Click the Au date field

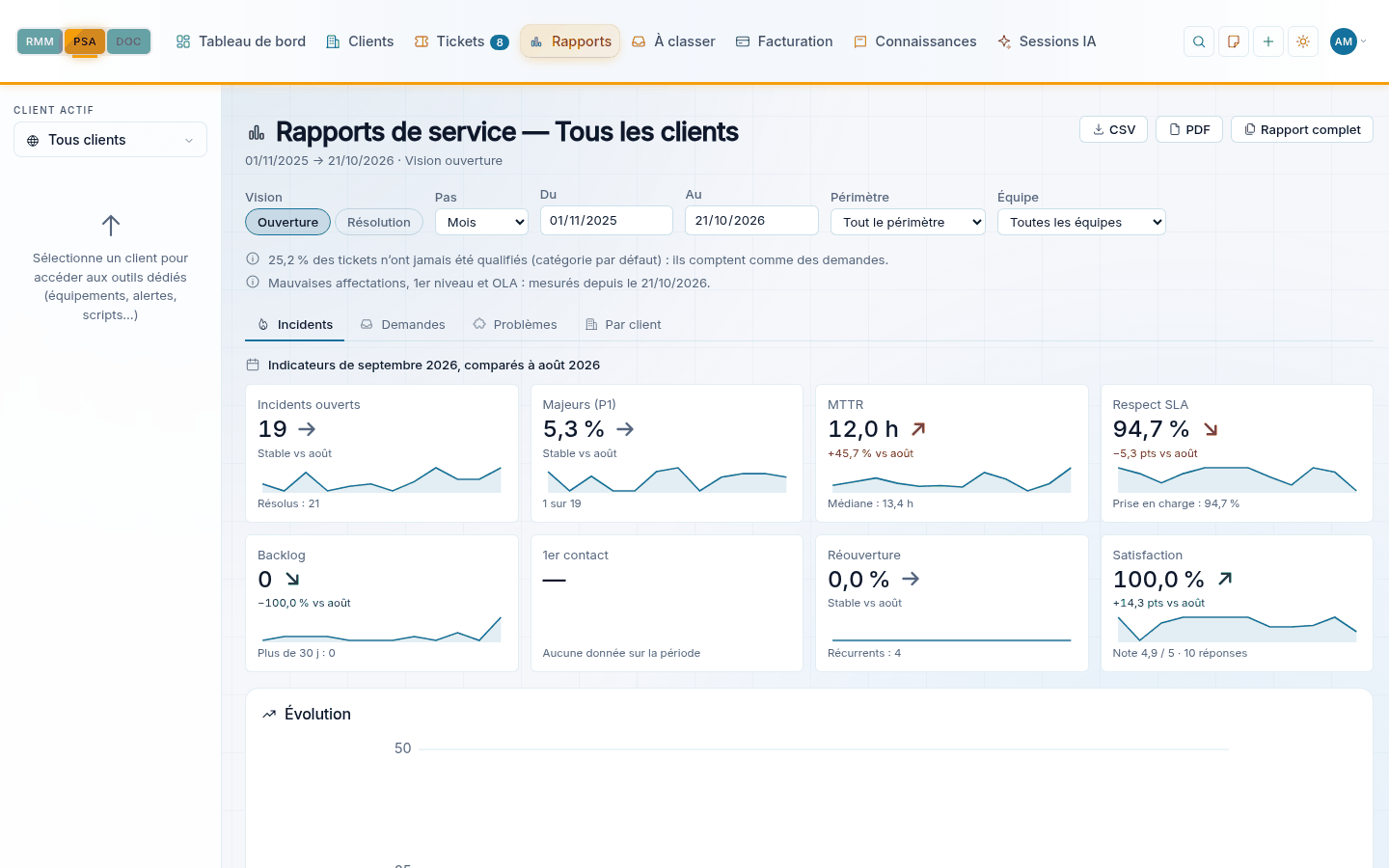pyautogui.click(x=751, y=220)
